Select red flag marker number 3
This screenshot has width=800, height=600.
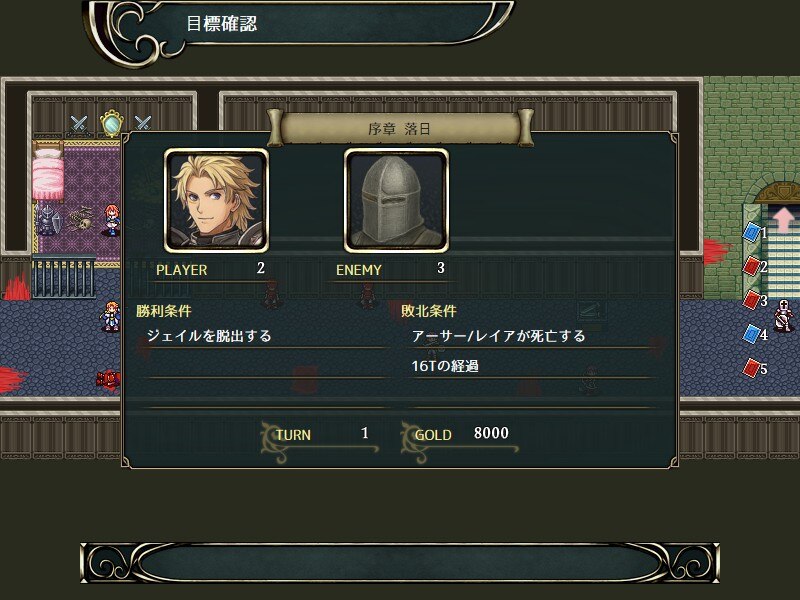[x=752, y=299]
